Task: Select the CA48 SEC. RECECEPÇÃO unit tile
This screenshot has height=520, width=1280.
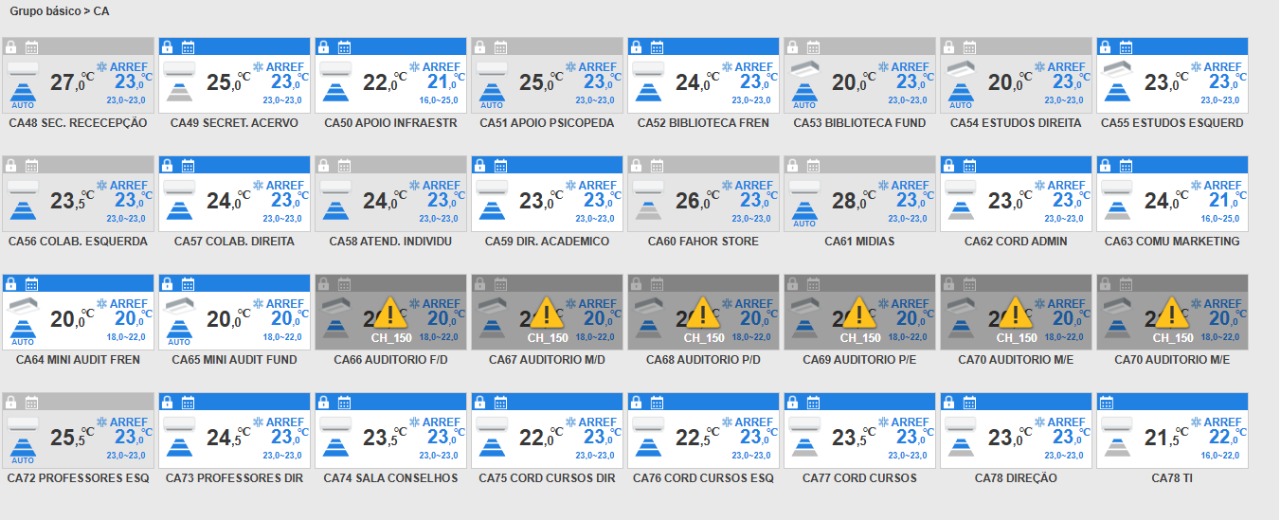Action: coord(78,85)
